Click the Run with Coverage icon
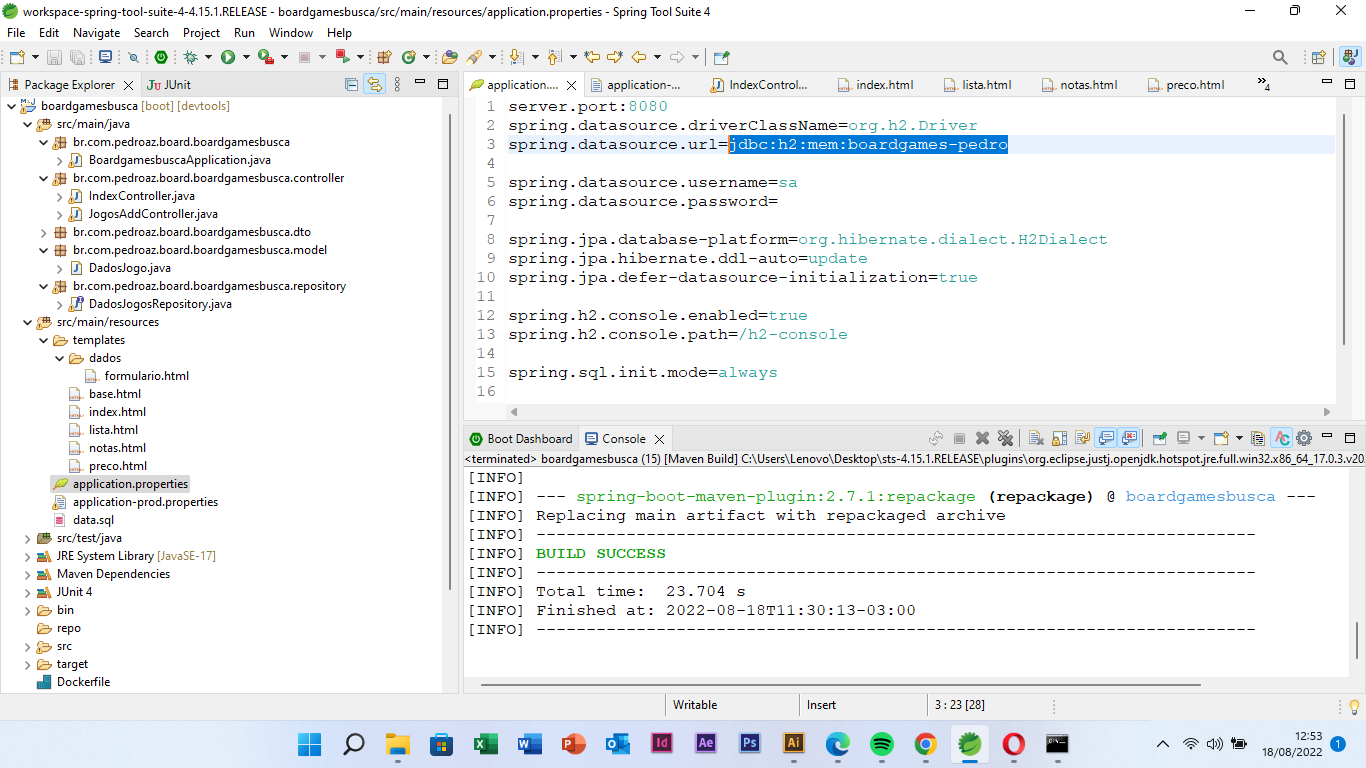The image size is (1366, 768). coord(266,57)
